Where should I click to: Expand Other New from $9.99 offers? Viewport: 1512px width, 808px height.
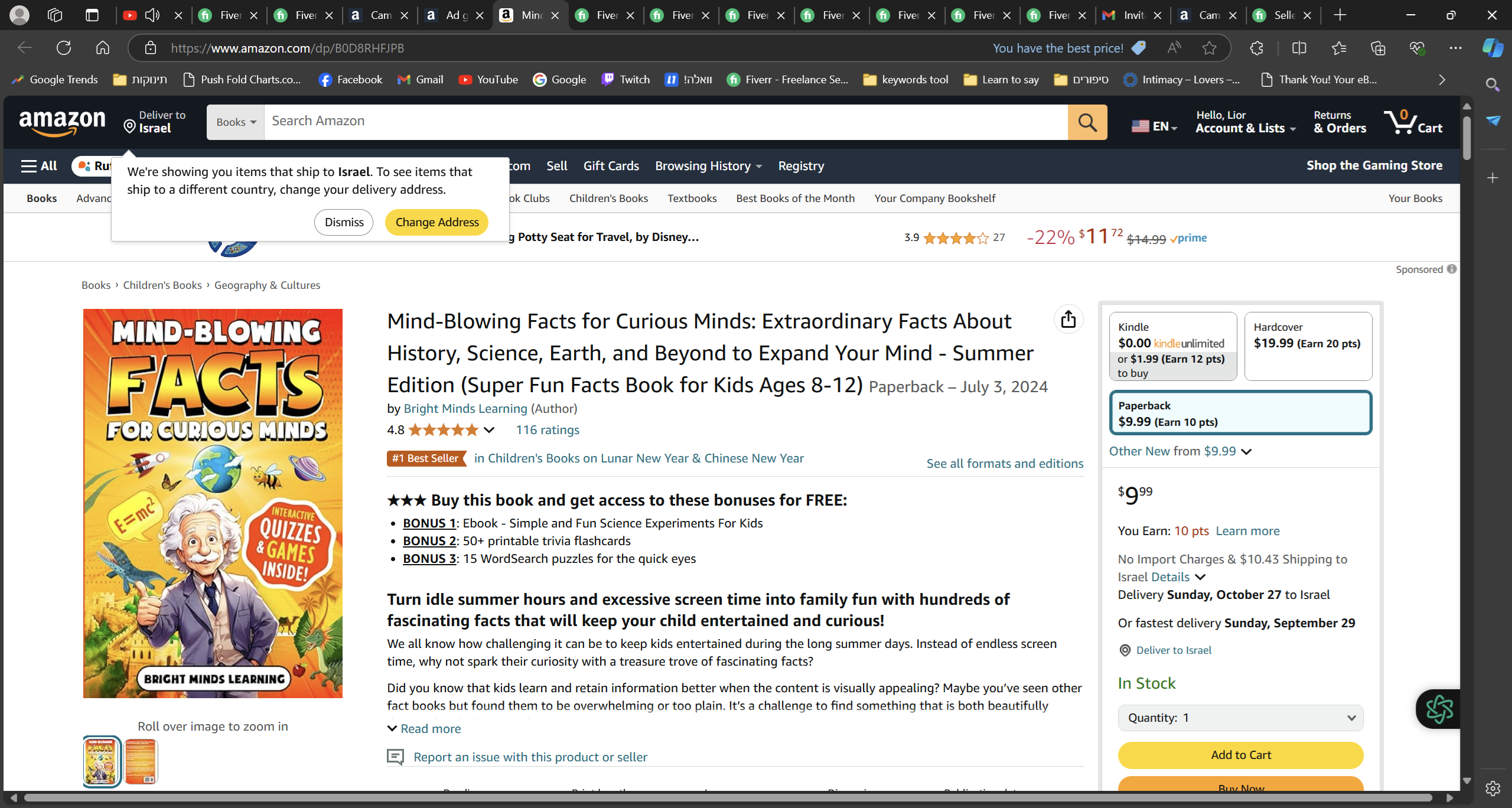click(1181, 451)
